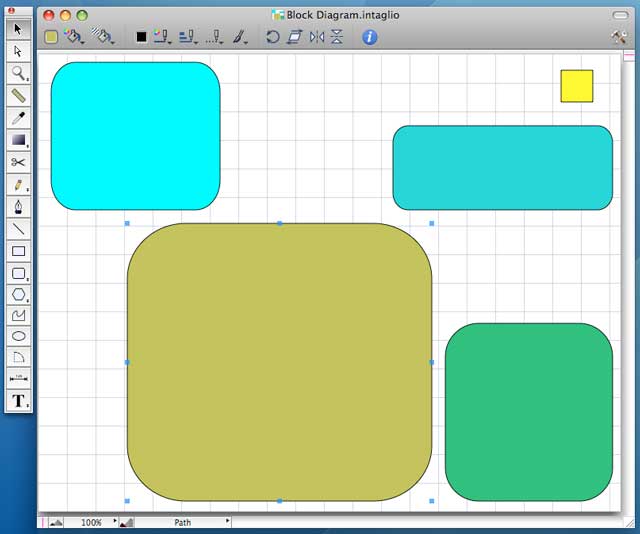The height and width of the screenshot is (534, 640).
Task: Click the olive fill color swatch in toolbar
Action: [51, 37]
